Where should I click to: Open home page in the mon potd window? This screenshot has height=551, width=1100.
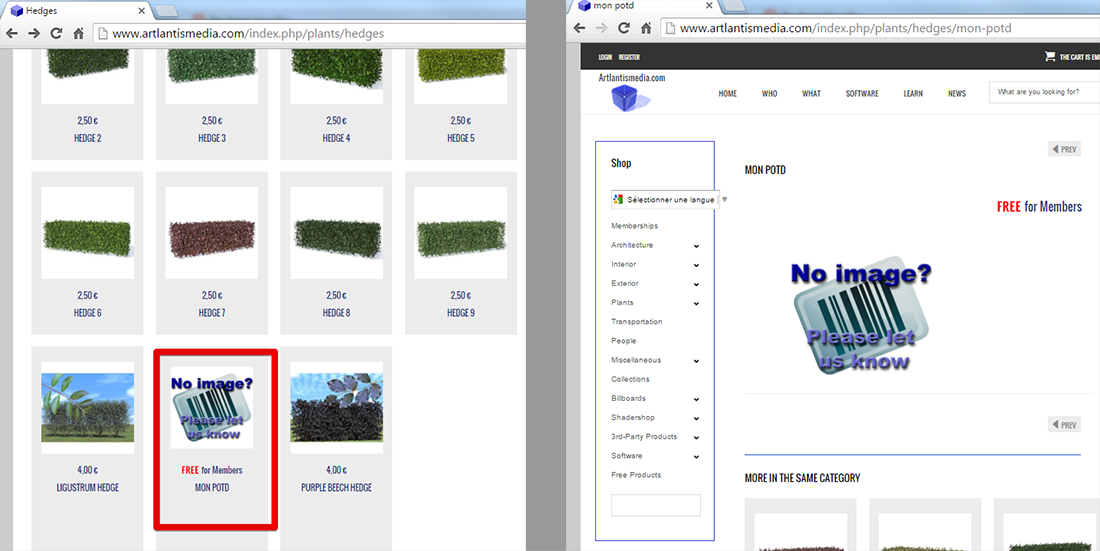[645, 28]
